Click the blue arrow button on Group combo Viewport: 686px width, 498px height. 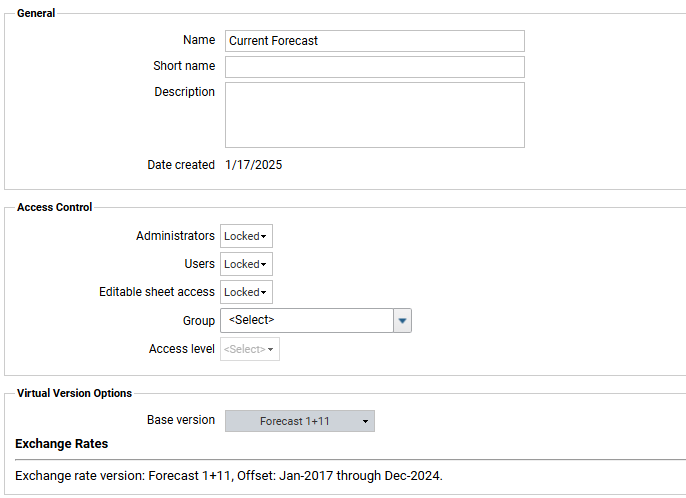tap(402, 320)
